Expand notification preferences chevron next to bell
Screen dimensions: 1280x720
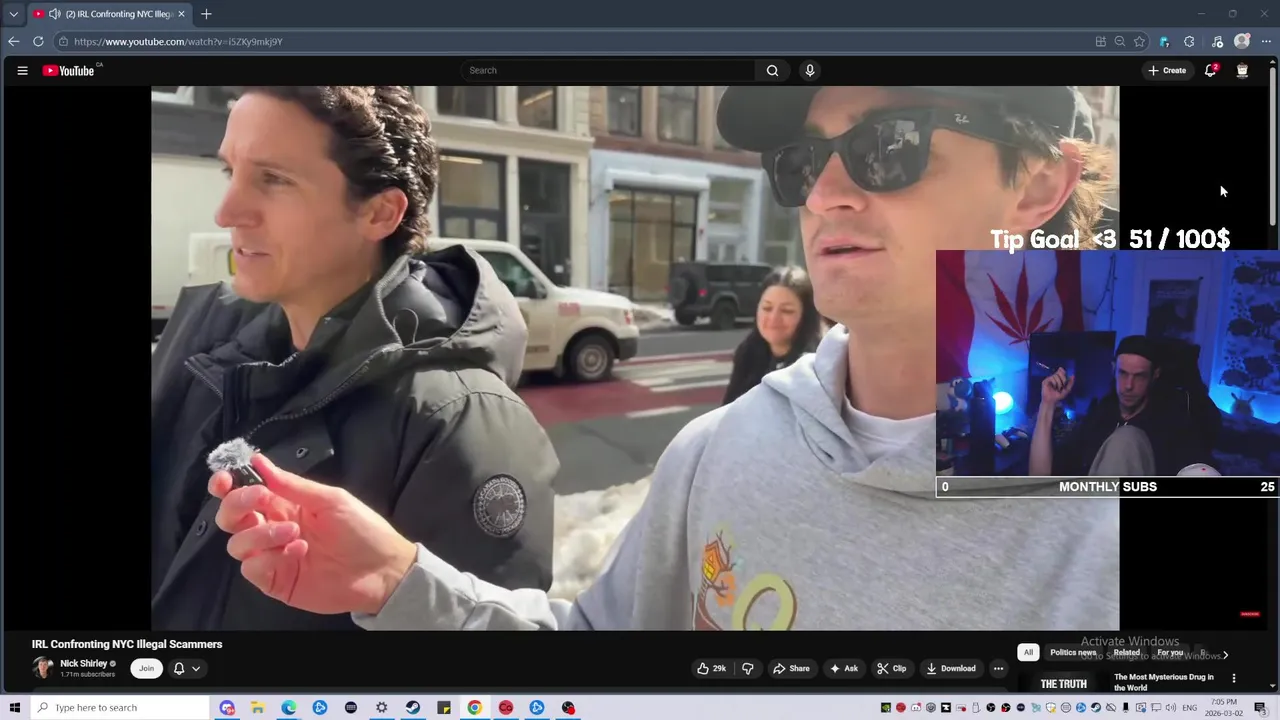196,668
